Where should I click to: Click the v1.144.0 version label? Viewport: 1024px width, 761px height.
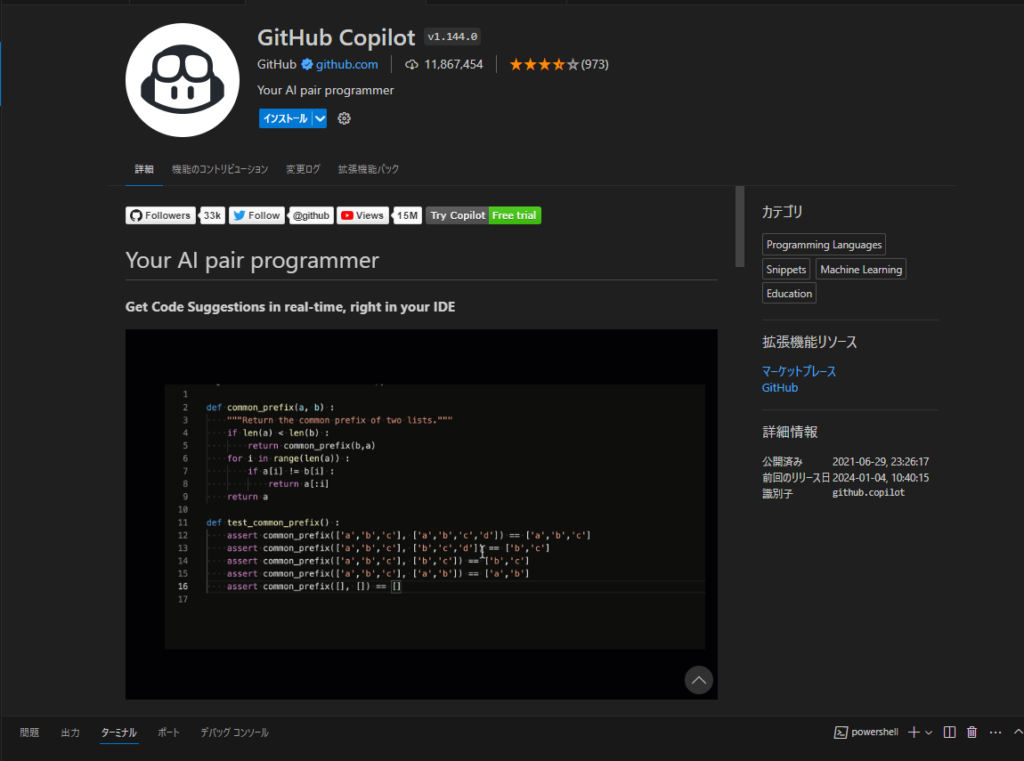click(x=453, y=37)
